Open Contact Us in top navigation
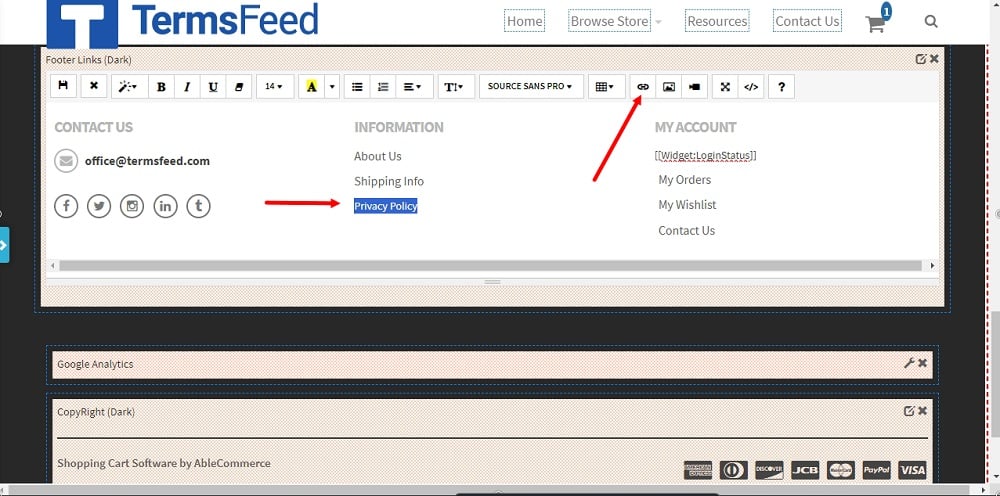 (x=807, y=21)
